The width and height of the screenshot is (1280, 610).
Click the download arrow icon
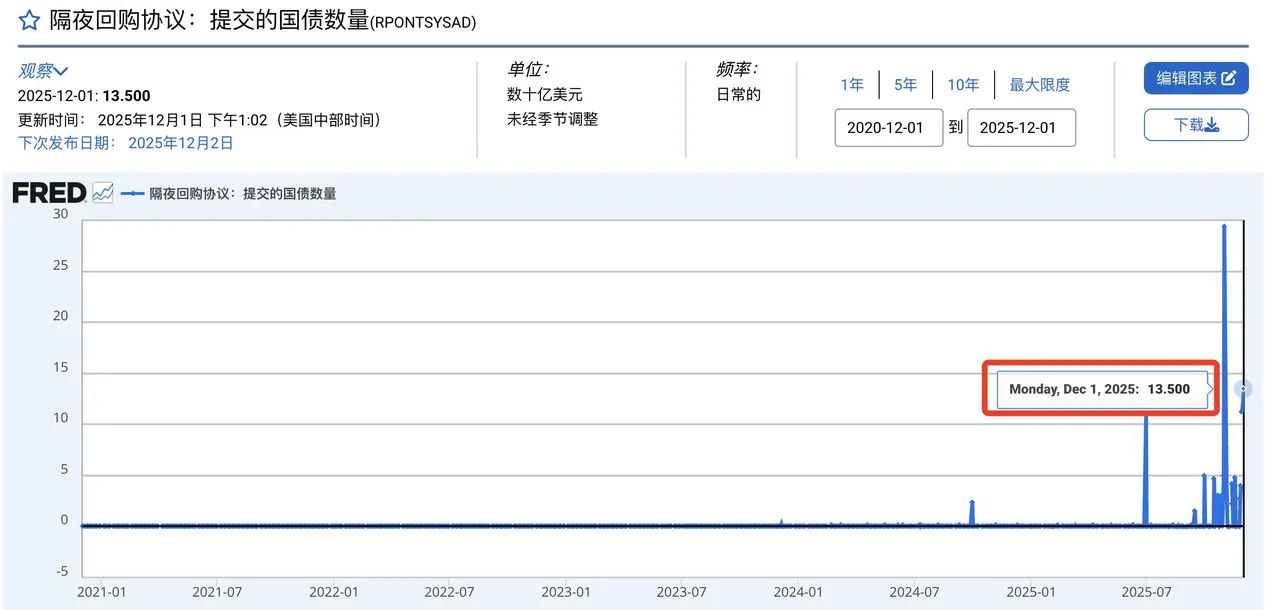[x=1211, y=126]
